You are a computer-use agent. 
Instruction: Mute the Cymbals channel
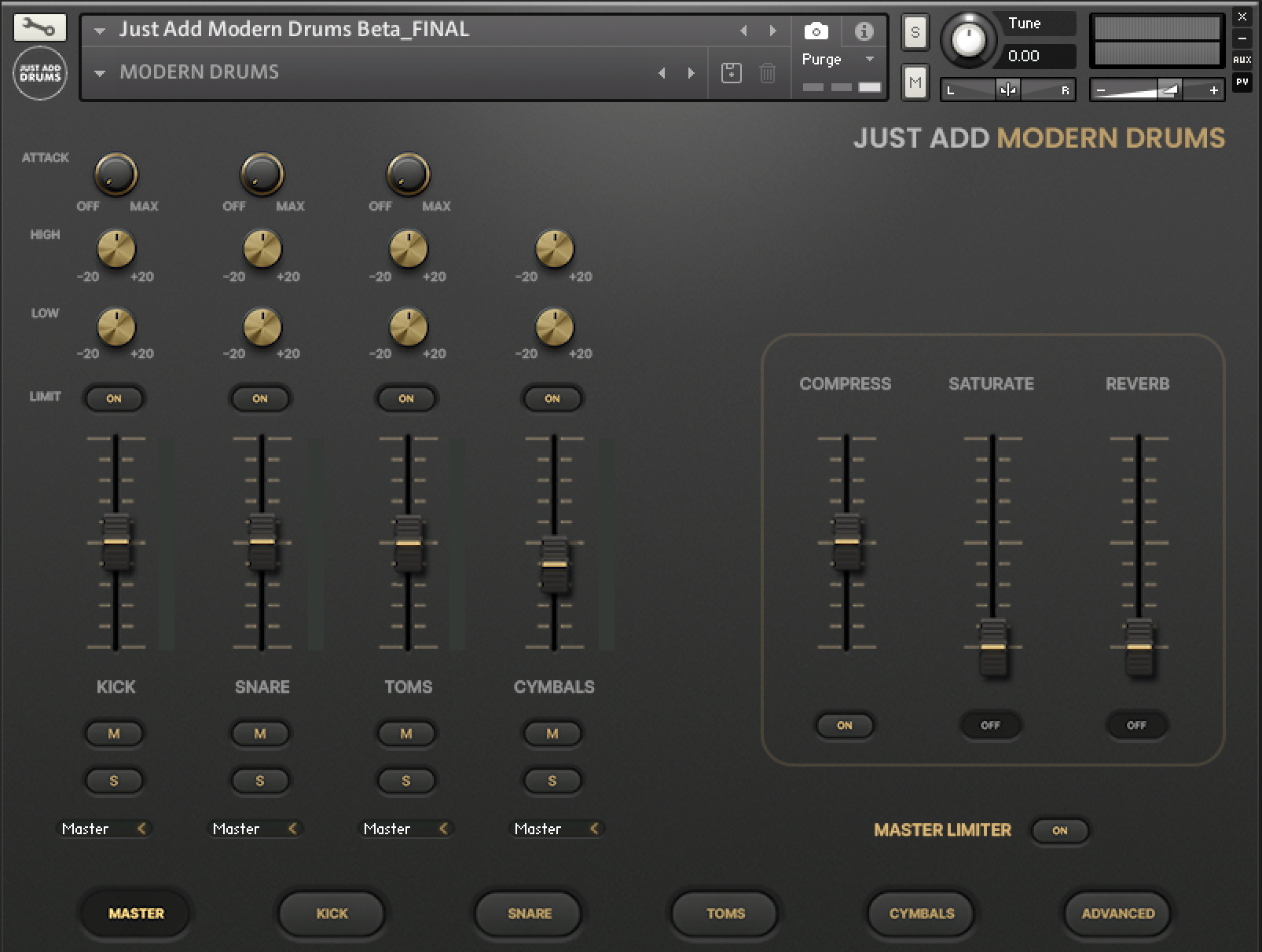pos(552,734)
